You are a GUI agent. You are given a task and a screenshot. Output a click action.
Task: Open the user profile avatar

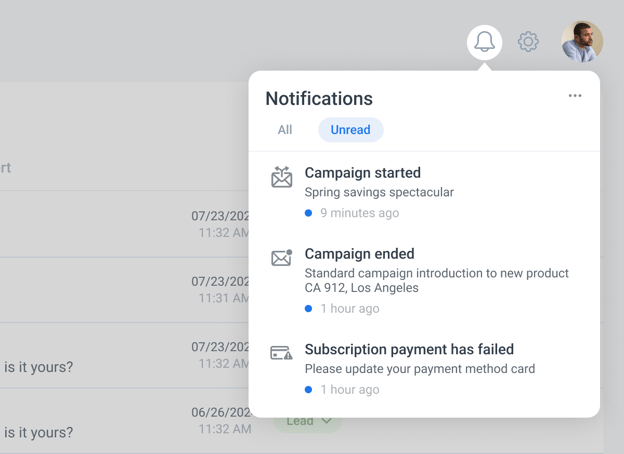pos(582,42)
